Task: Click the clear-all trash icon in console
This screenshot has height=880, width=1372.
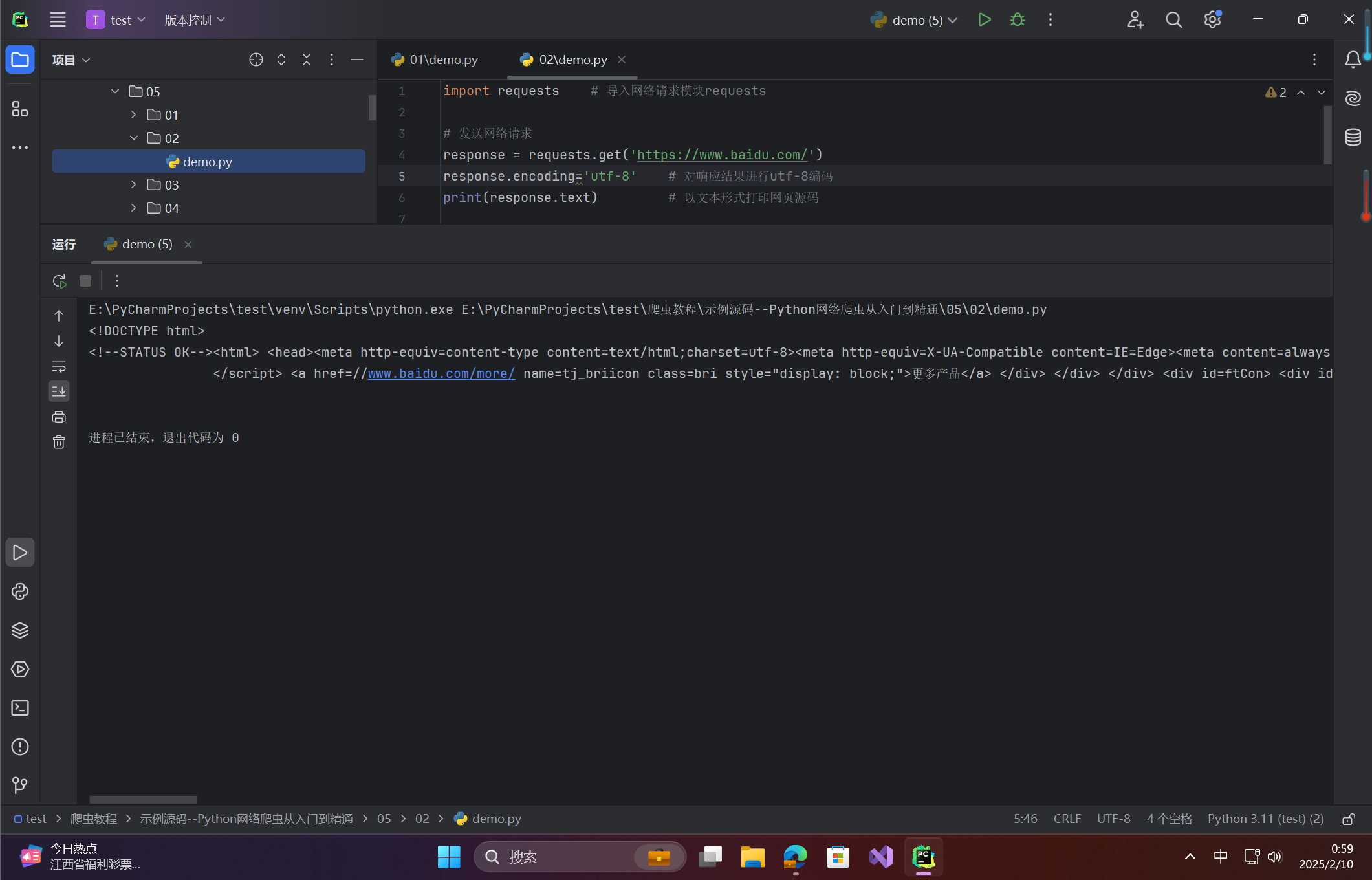Action: [x=59, y=442]
